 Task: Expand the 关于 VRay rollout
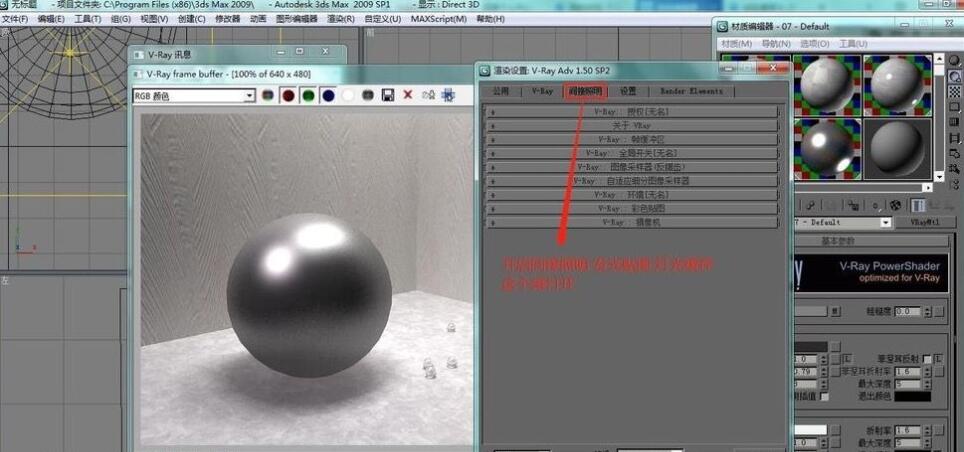coord(631,125)
